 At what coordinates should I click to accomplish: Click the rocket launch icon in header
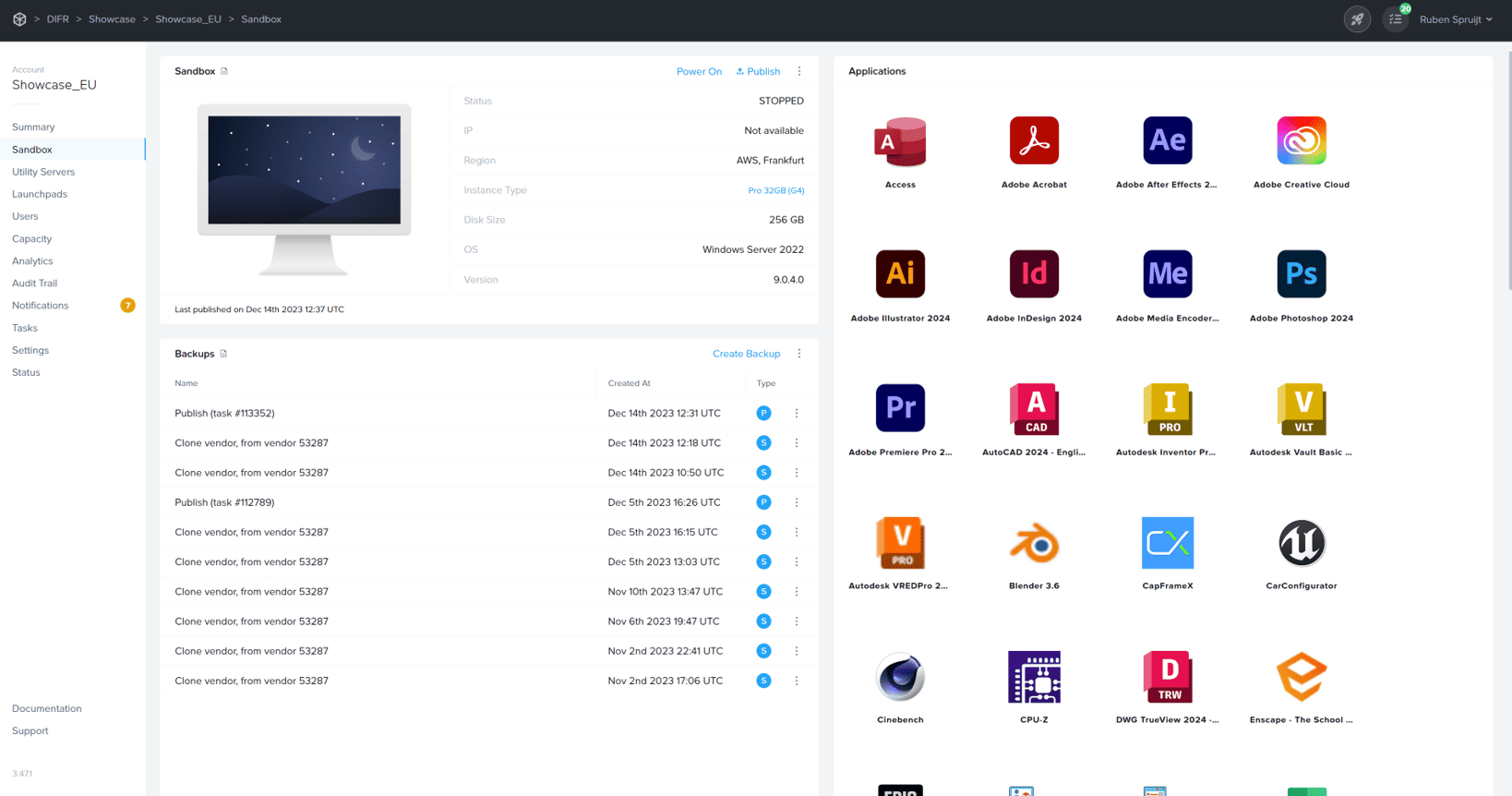1357,19
